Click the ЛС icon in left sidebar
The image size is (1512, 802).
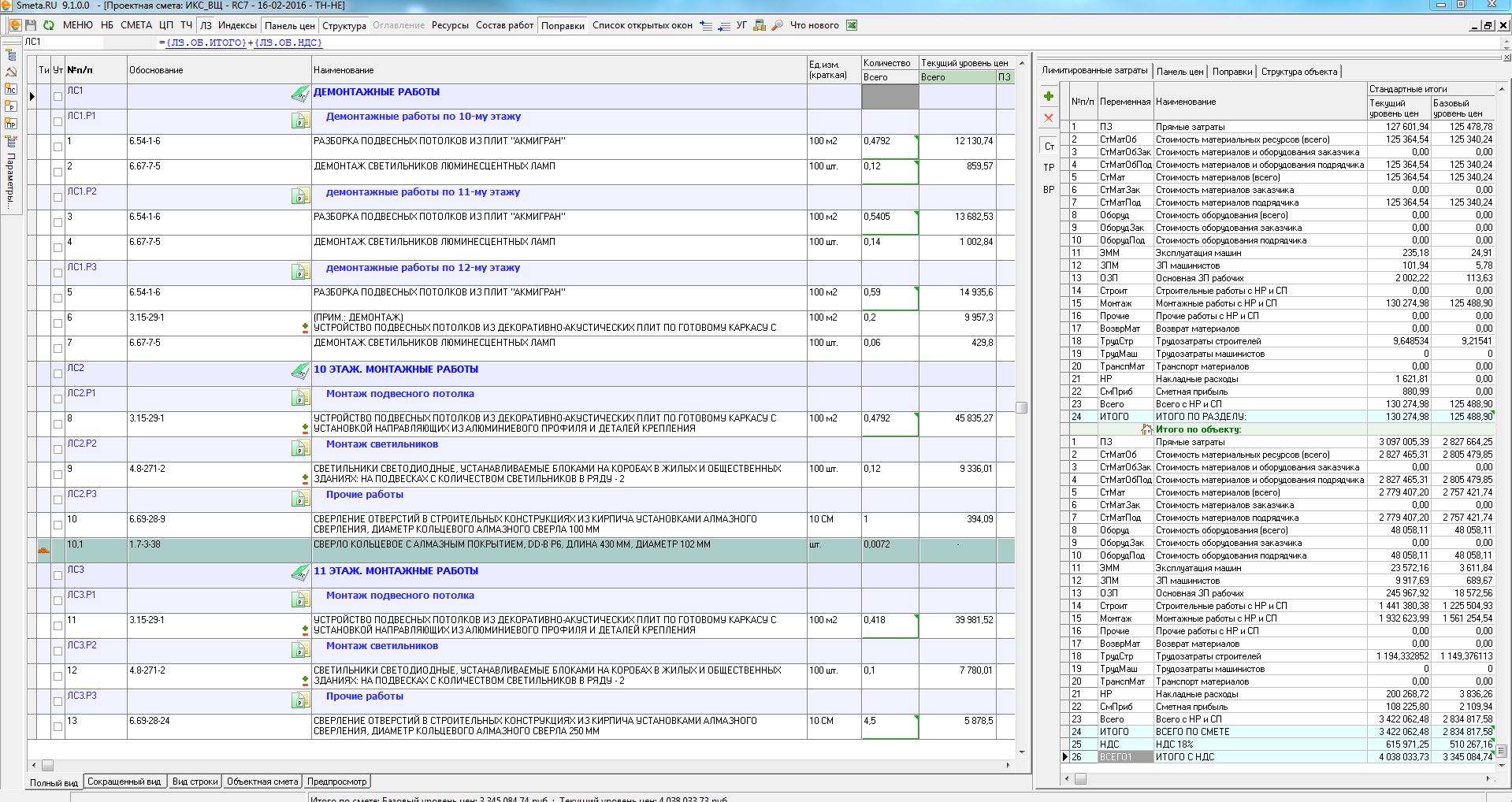[x=11, y=89]
